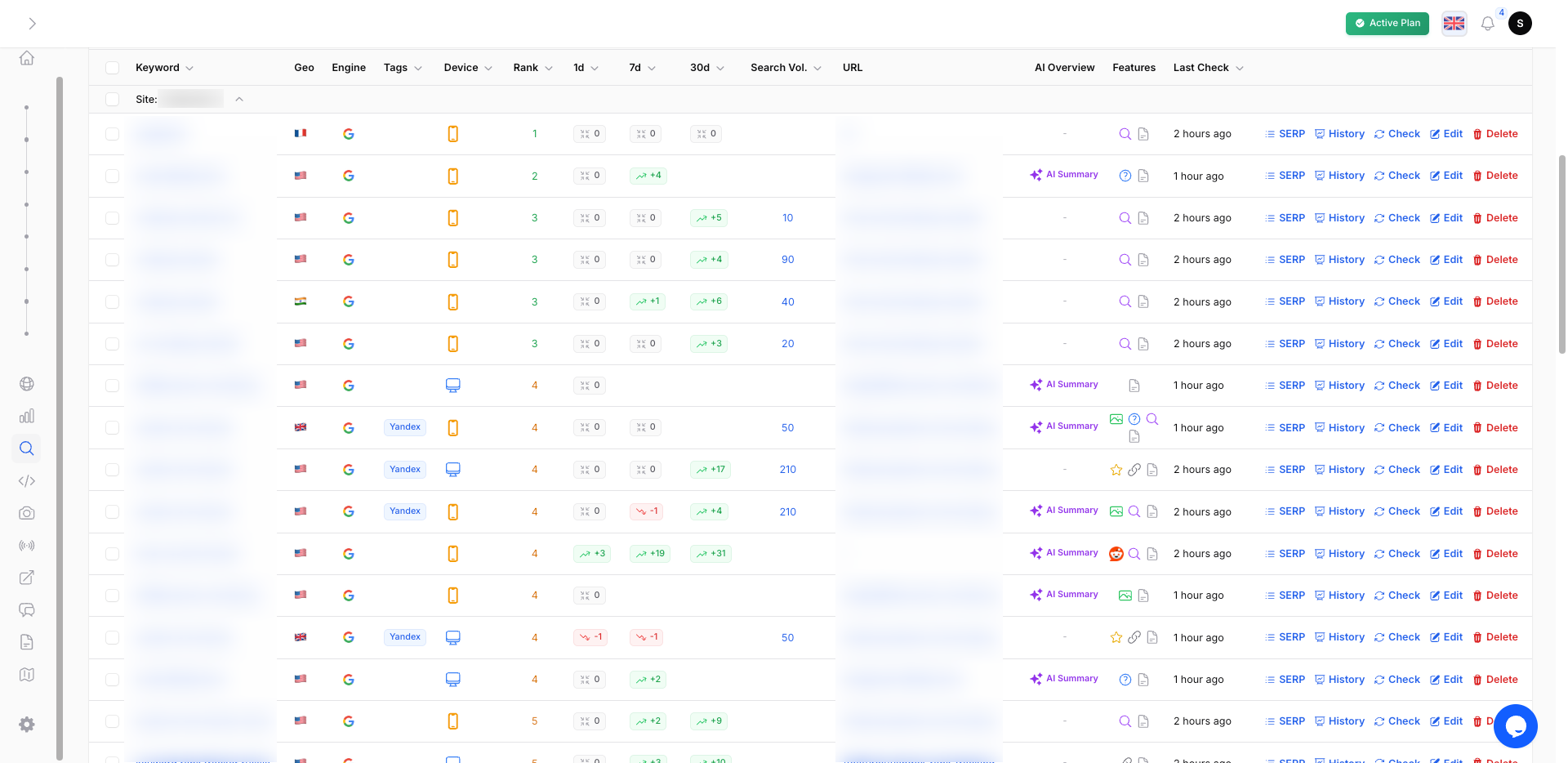Collapse the Site group using its chevron
1568x763 pixels.
point(239,99)
